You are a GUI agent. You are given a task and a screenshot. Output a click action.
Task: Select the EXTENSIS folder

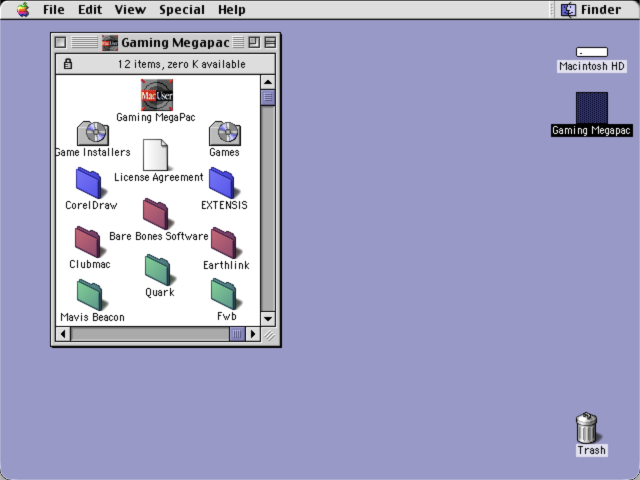click(x=222, y=182)
